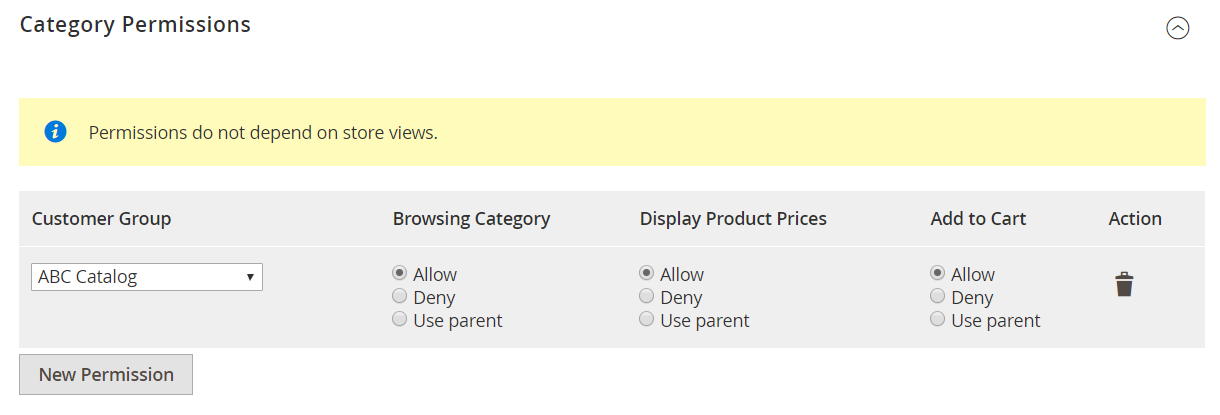The width and height of the screenshot is (1220, 415).
Task: Open the ABC Catalog customer group dropdown
Action: [147, 277]
